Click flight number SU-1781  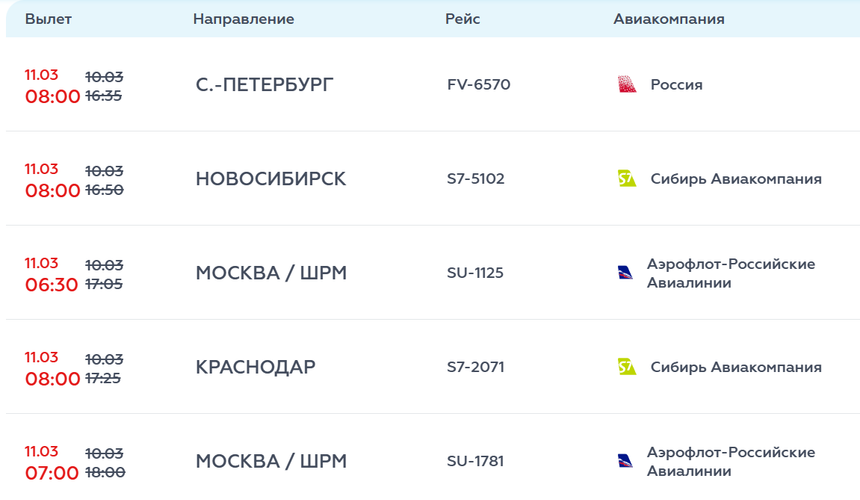(x=475, y=461)
